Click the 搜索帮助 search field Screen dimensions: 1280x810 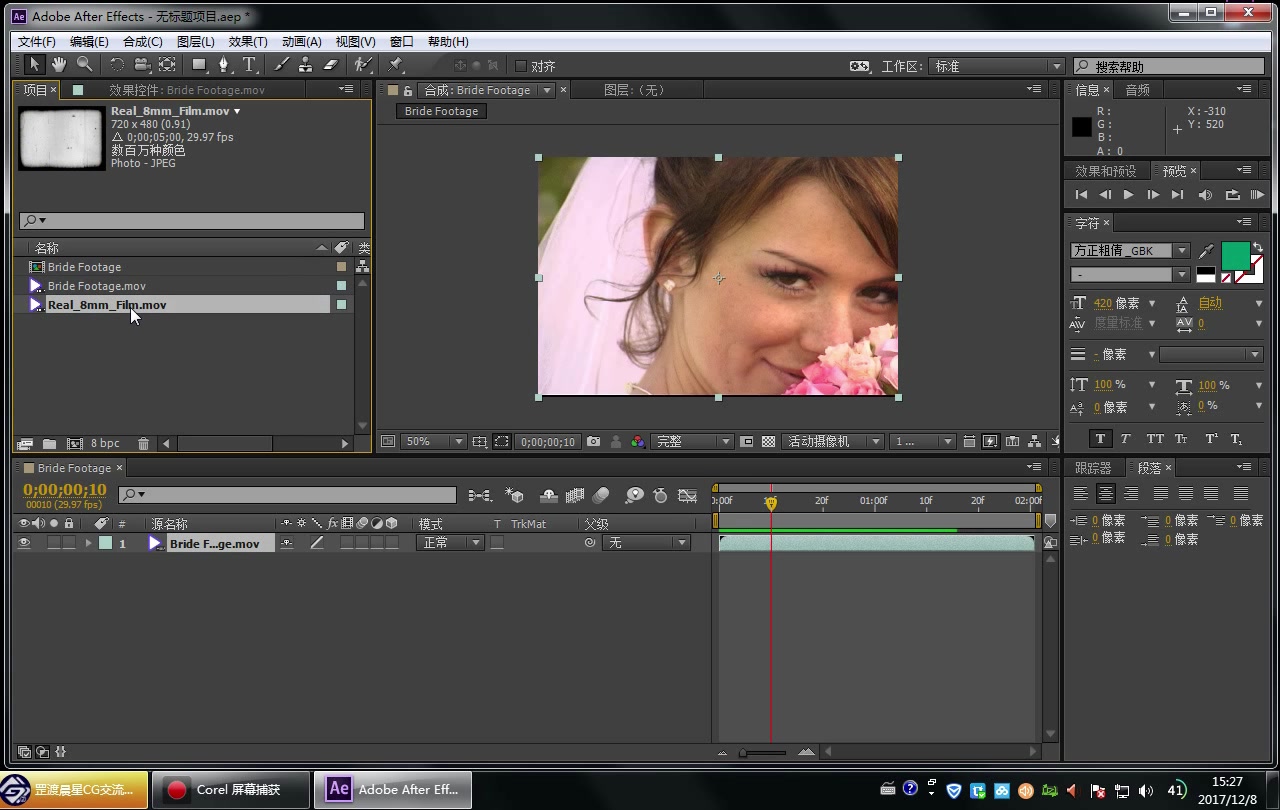tap(1169, 66)
